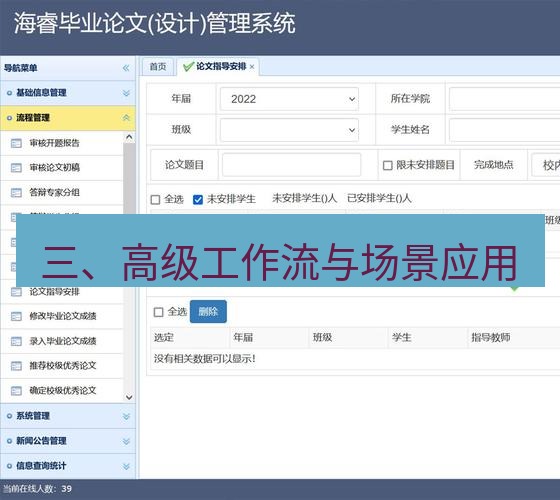The width and height of the screenshot is (560, 500).
Task: Toggle 限未安排题目 checkbox
Action: (x=388, y=165)
